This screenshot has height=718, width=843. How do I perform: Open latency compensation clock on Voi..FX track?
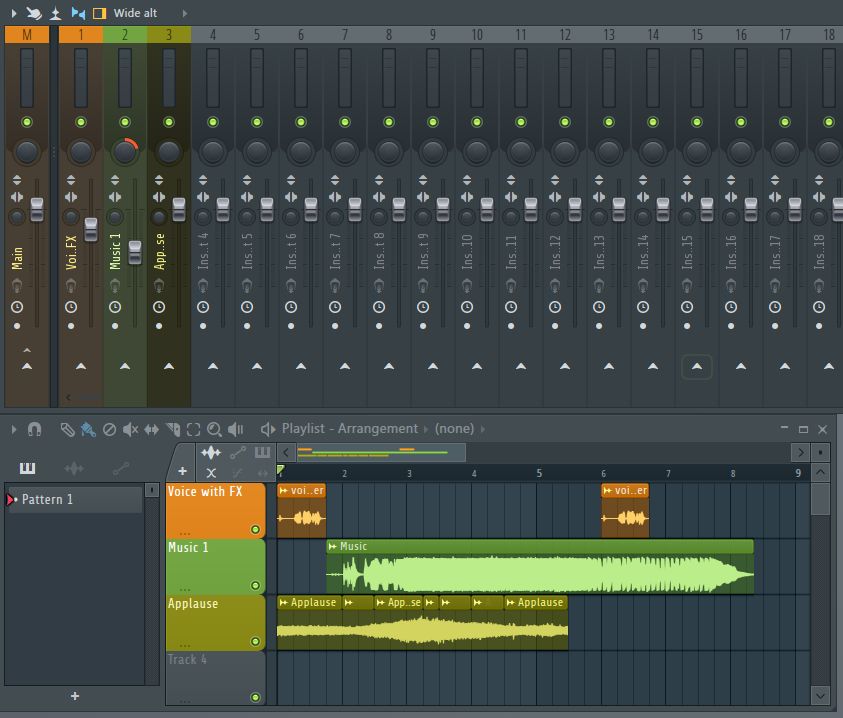[x=71, y=307]
